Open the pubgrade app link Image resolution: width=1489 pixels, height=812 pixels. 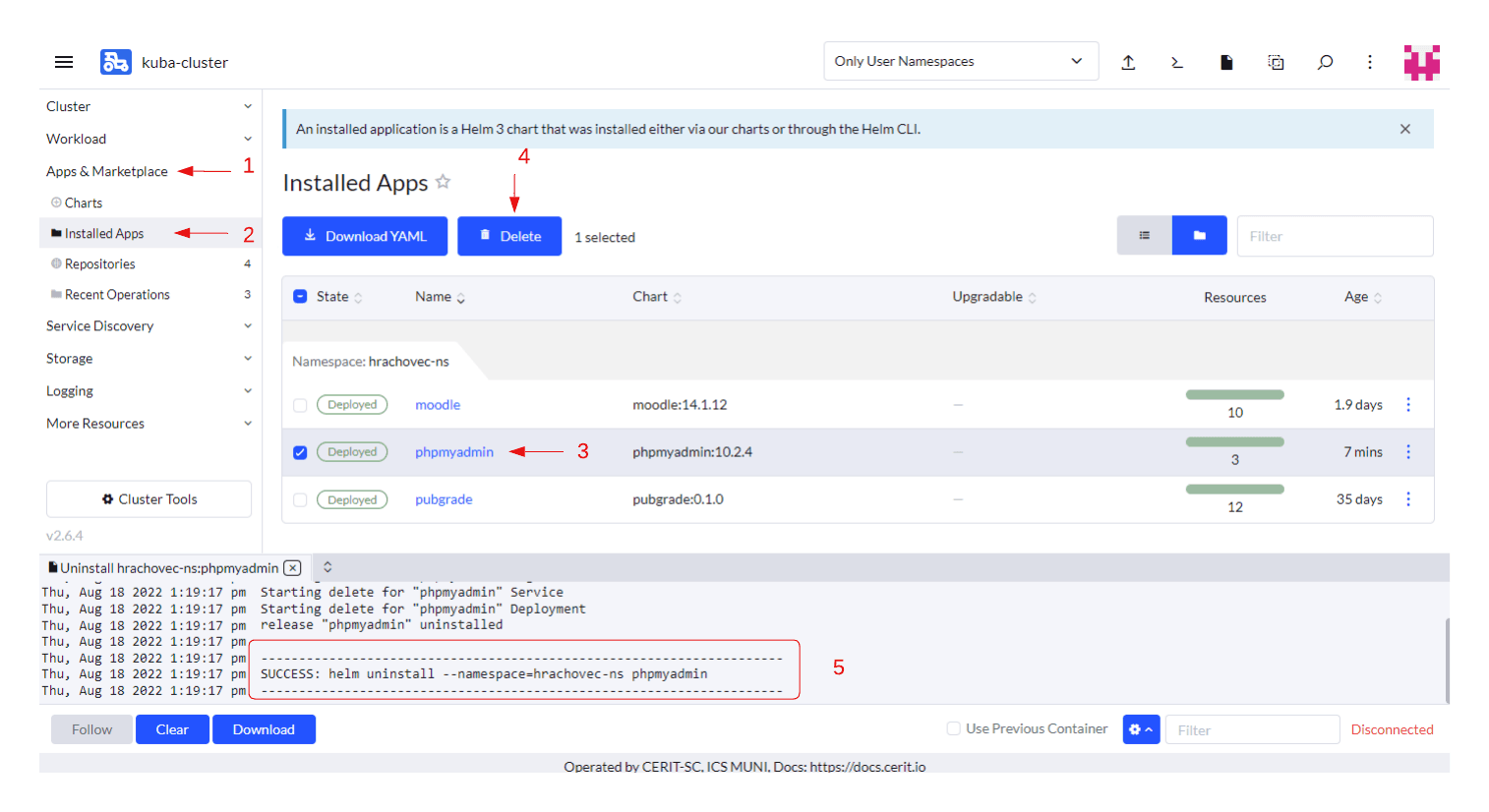point(444,499)
